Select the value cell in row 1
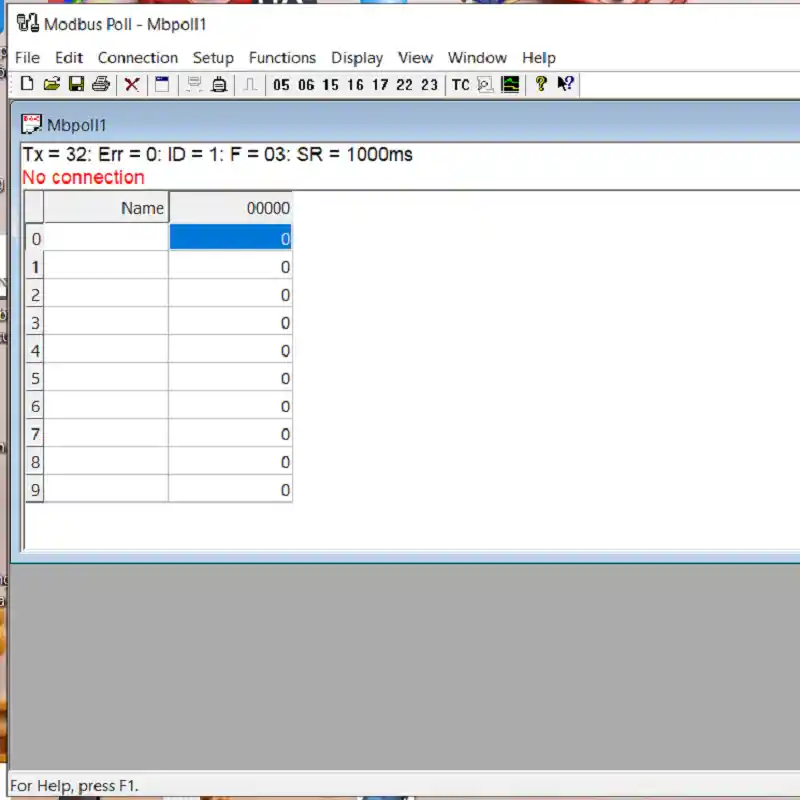 230,266
